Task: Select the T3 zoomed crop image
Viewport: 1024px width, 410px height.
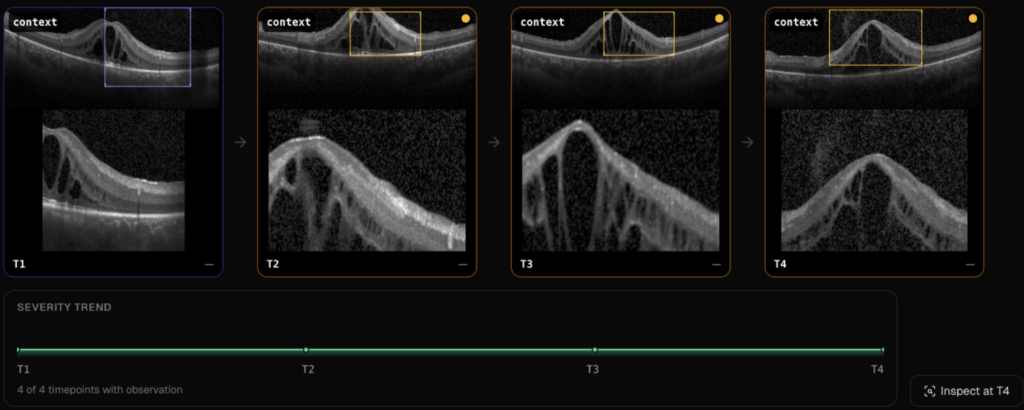Action: click(620, 180)
